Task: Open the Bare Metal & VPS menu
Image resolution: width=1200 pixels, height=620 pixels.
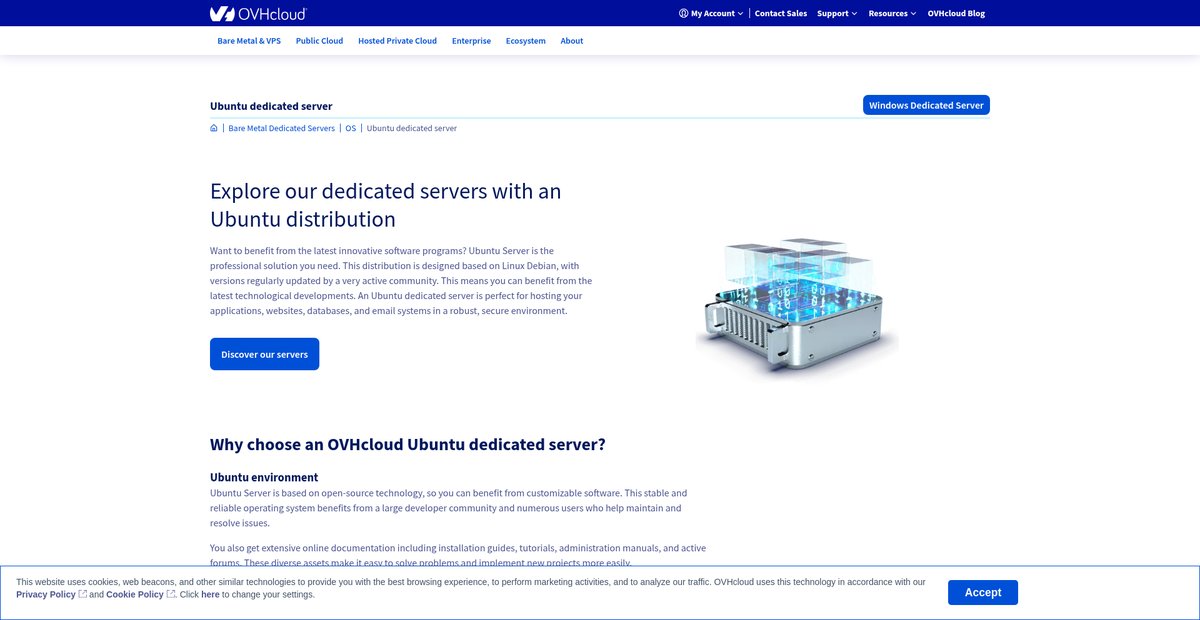Action: pos(249,41)
